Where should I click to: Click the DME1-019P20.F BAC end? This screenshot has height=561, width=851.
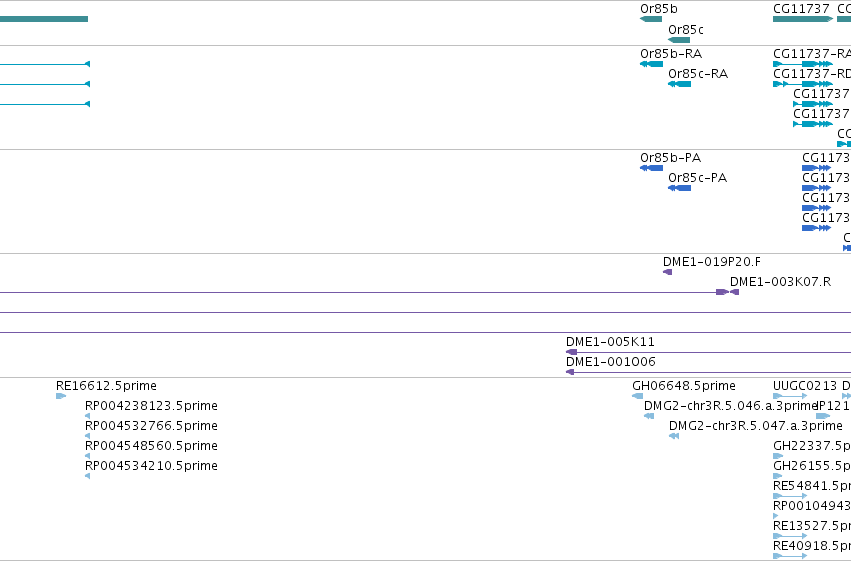(668, 272)
